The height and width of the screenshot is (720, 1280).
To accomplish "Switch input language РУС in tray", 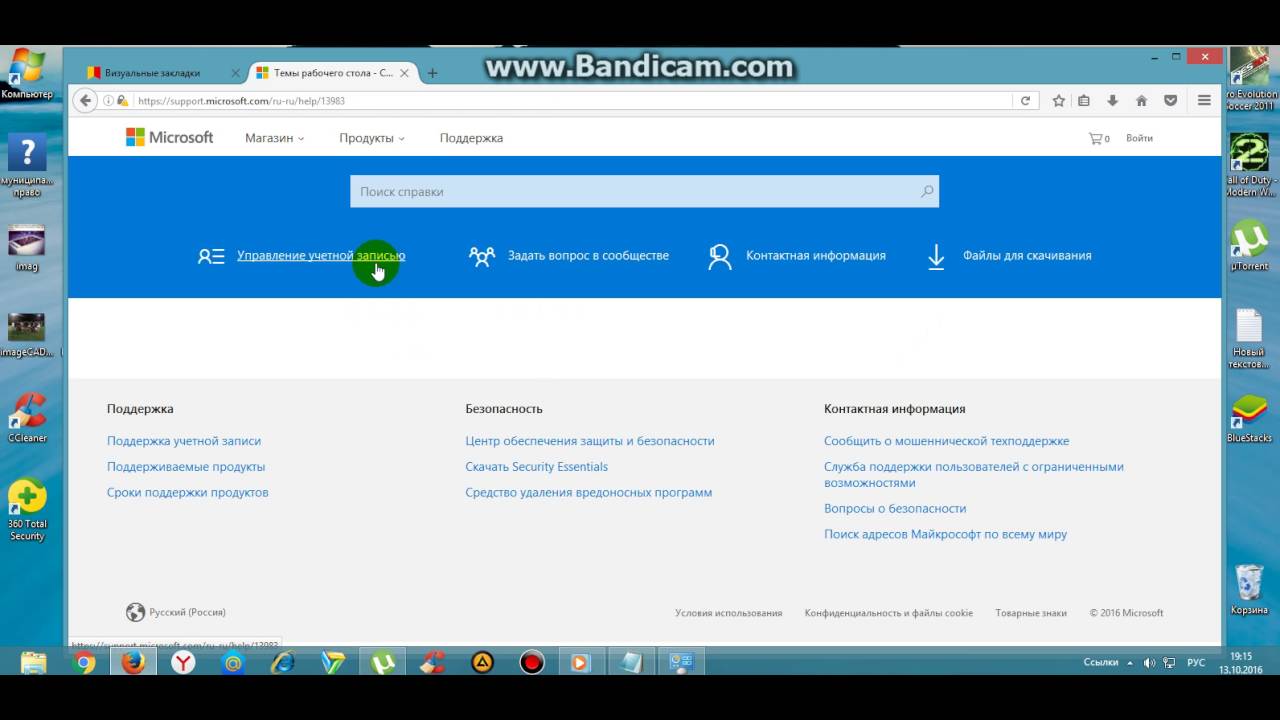I will coord(1196,663).
